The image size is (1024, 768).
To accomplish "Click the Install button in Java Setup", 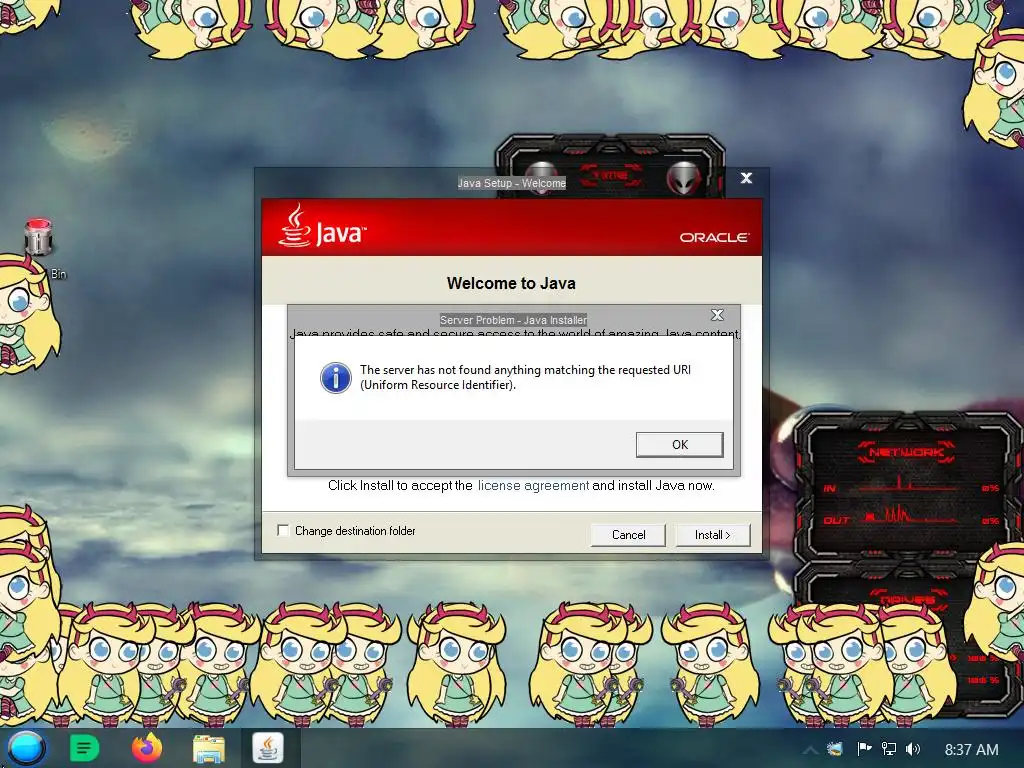I will (712, 535).
